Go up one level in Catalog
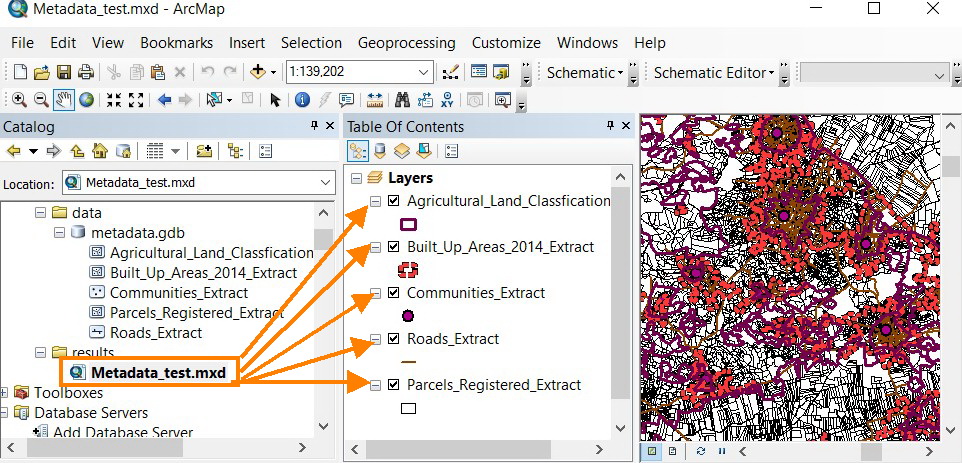 tap(77, 151)
